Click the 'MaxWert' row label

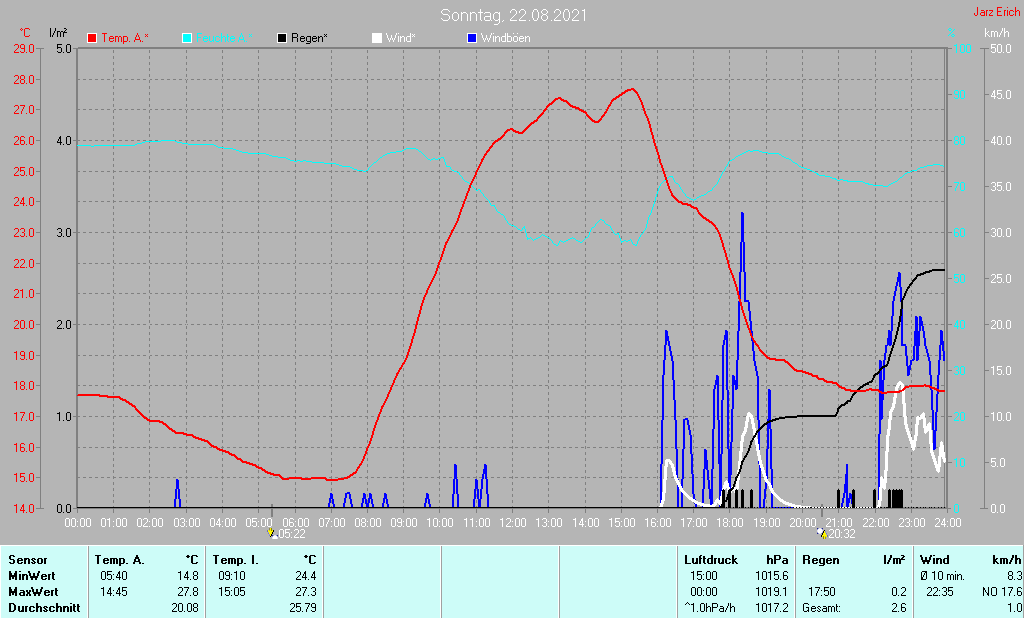tap(33, 591)
